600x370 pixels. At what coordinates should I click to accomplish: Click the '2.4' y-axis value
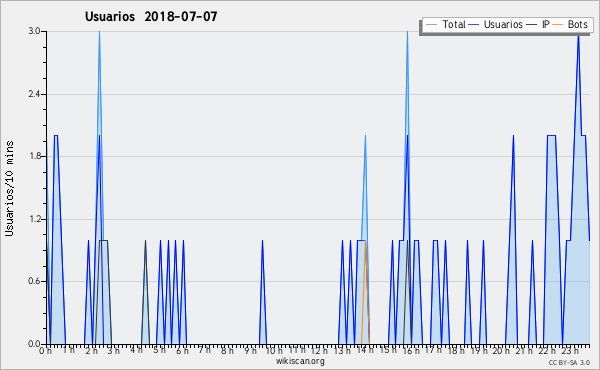[34, 94]
